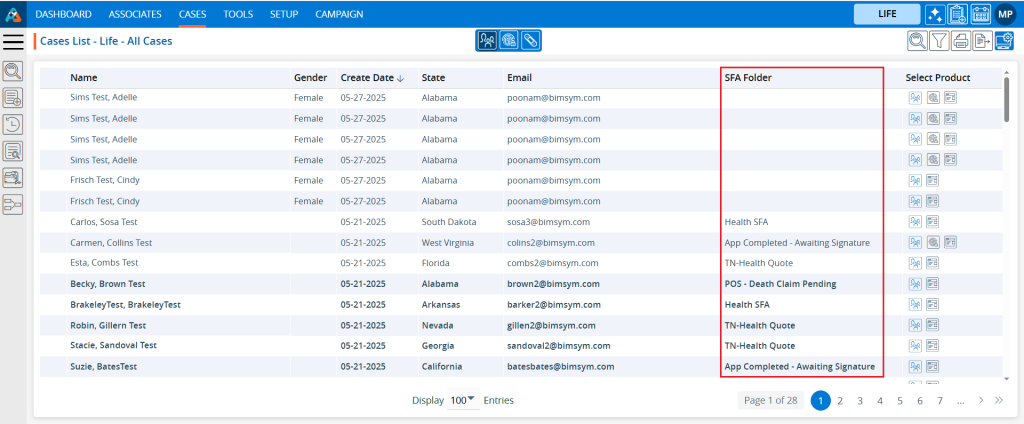The image size is (1024, 424).
Task: Go to page 3 in pagination
Action: (860, 400)
